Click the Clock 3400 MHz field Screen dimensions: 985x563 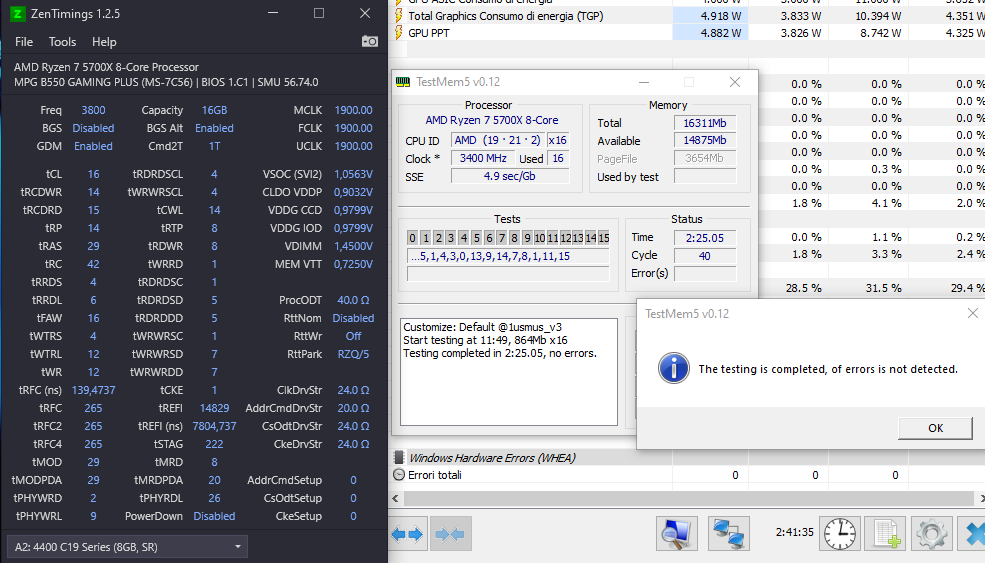[482, 158]
